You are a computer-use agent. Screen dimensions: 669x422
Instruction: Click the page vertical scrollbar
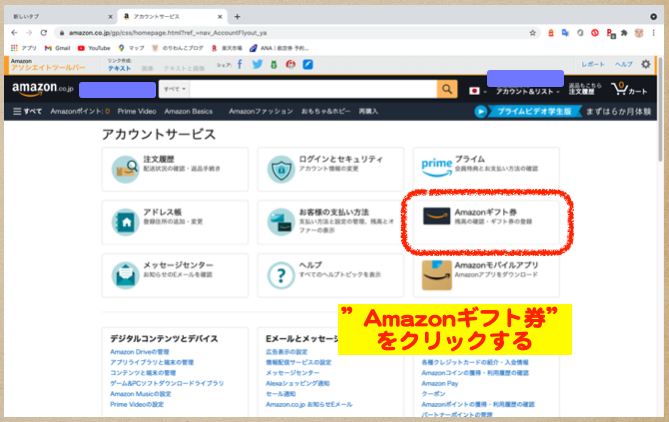tap(660, 111)
